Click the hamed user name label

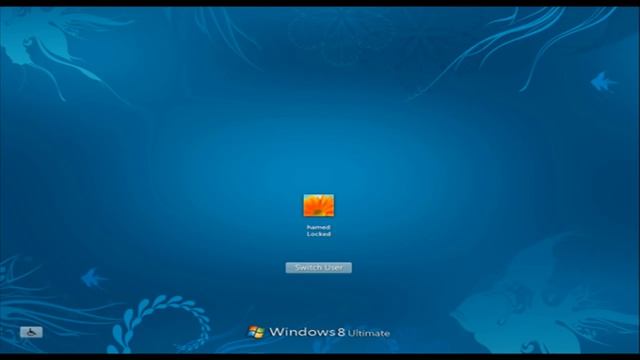pyautogui.click(x=318, y=227)
